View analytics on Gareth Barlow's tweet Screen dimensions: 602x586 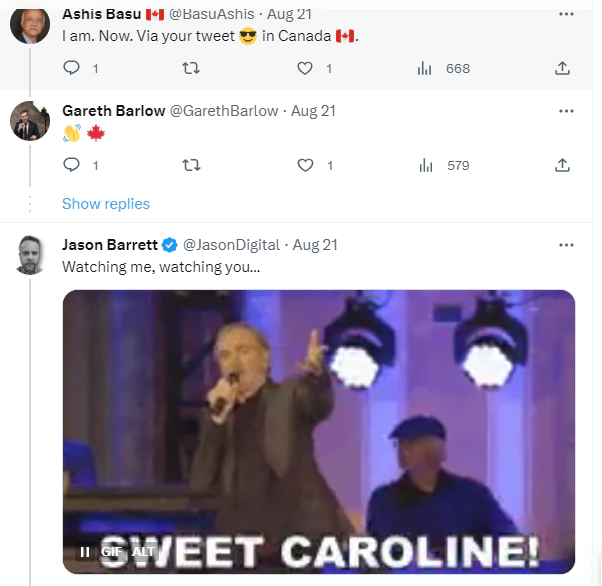424,165
